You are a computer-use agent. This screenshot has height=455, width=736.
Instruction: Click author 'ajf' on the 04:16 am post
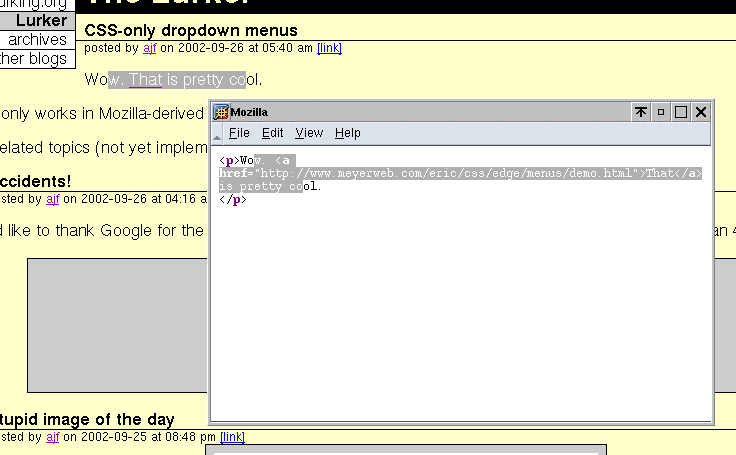[53, 199]
